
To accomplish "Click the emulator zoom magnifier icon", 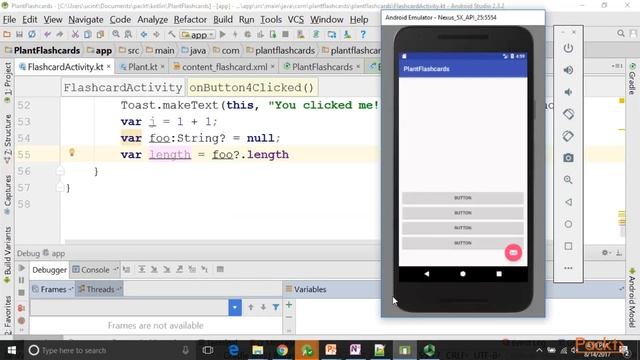I will pyautogui.click(x=568, y=180).
